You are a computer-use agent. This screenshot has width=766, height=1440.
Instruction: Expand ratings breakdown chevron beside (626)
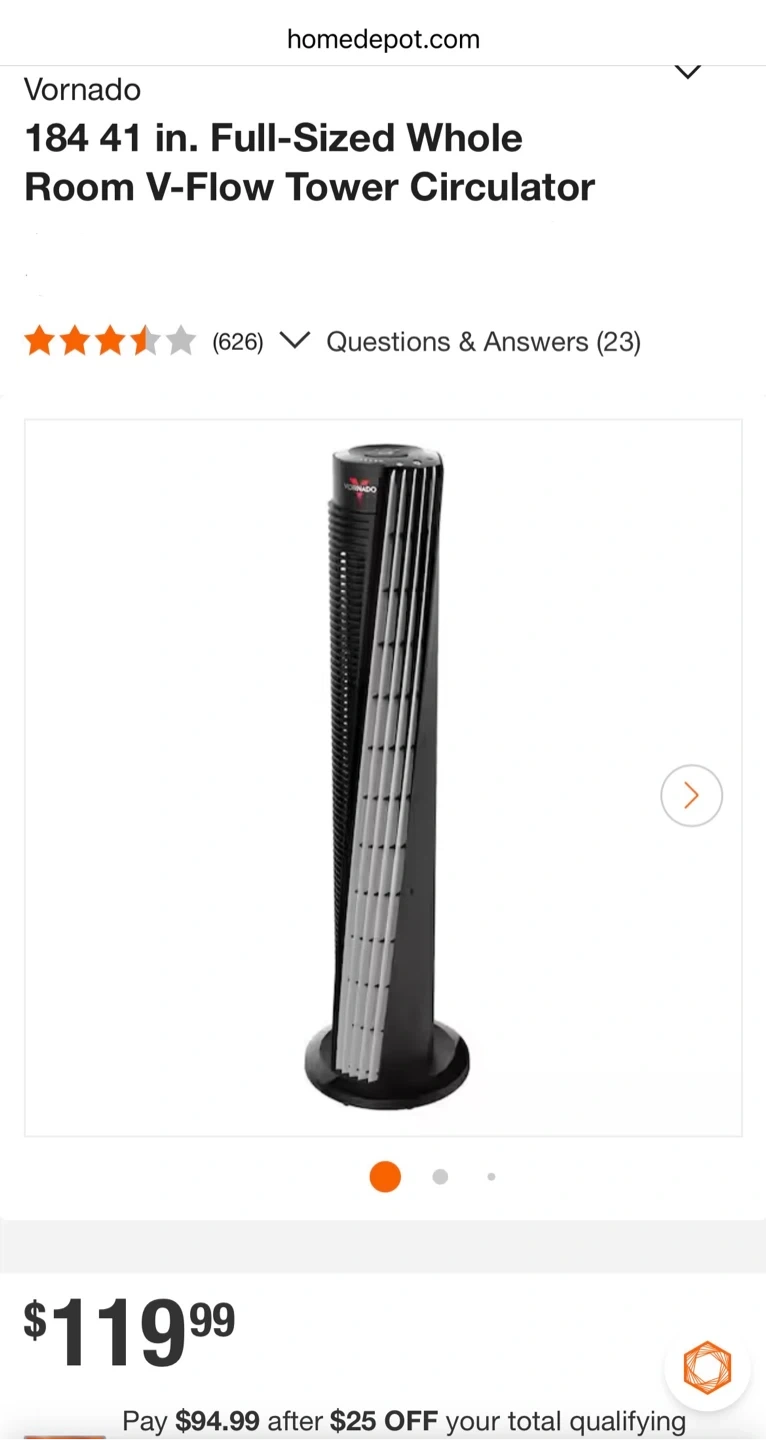294,341
